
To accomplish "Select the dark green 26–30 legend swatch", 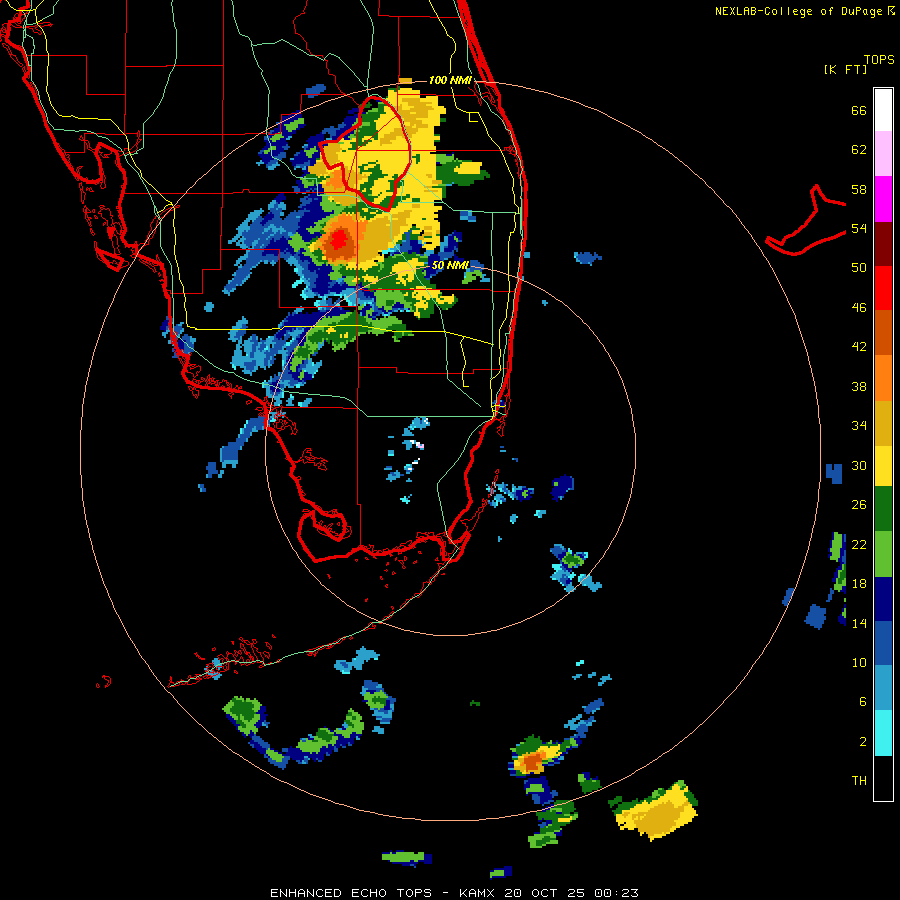I will click(x=883, y=509).
